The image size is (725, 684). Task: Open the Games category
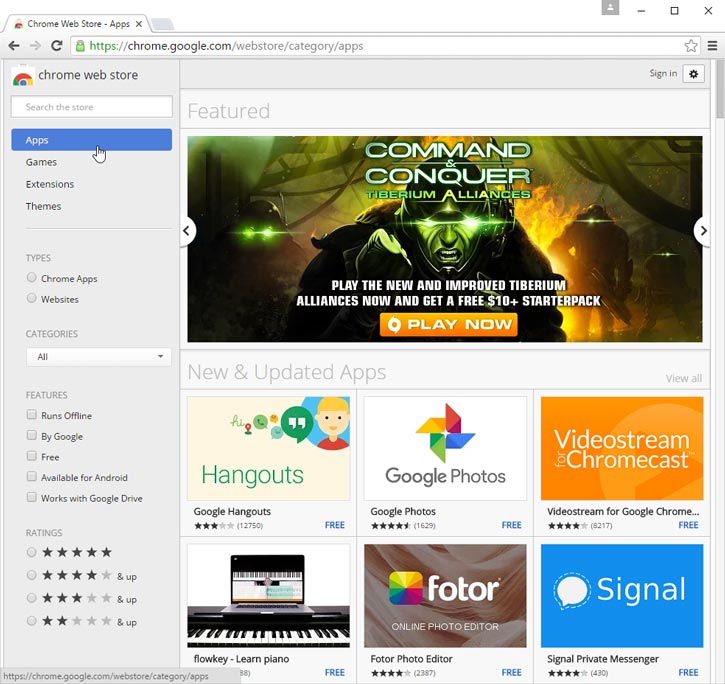pos(41,162)
